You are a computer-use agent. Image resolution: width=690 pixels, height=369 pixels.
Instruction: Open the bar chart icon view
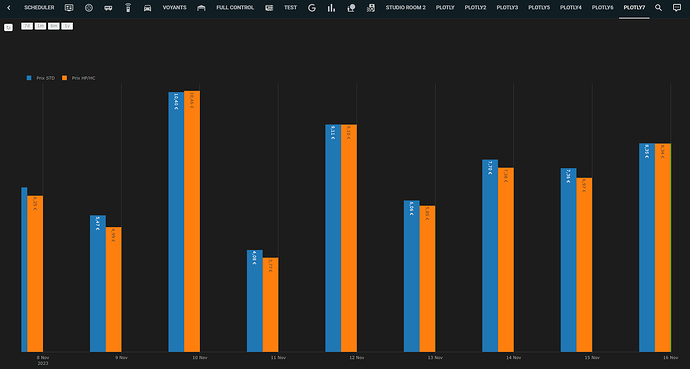coord(331,8)
